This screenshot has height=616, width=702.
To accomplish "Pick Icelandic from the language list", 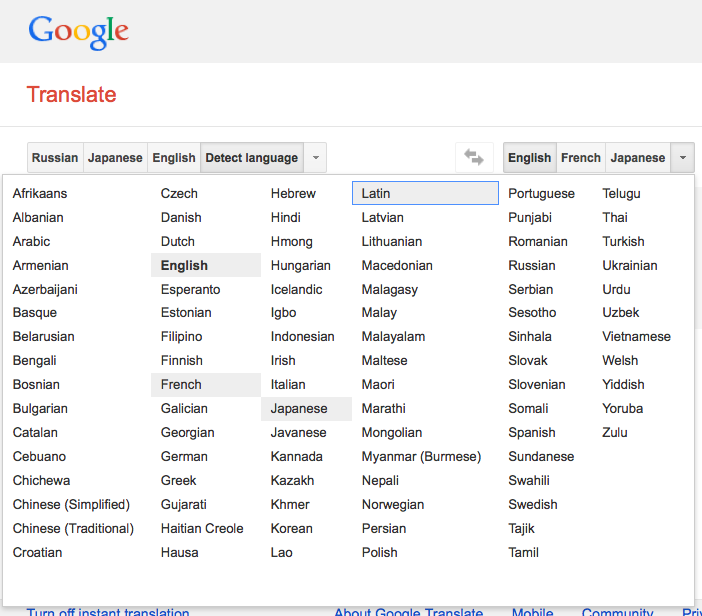I will point(296,289).
